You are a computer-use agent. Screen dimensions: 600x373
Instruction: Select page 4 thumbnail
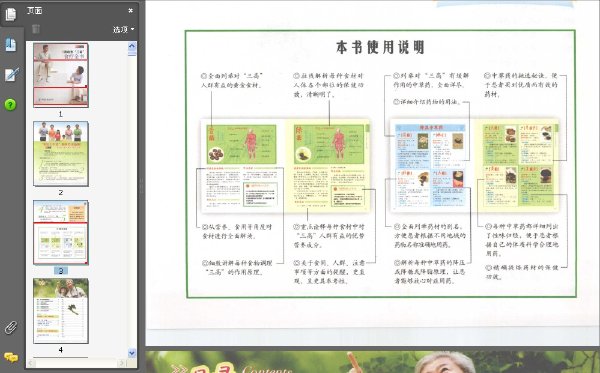pyautogui.click(x=61, y=311)
